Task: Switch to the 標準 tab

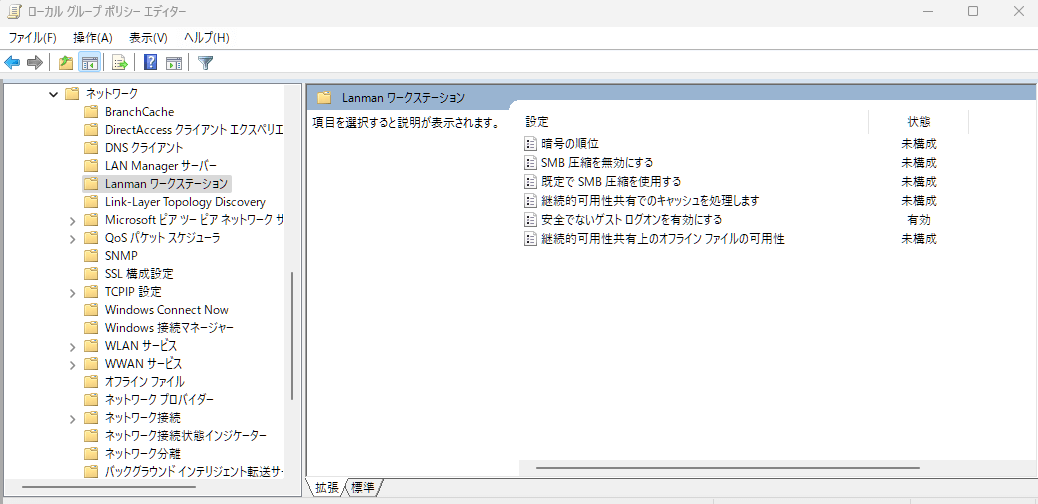Action: coord(363,488)
